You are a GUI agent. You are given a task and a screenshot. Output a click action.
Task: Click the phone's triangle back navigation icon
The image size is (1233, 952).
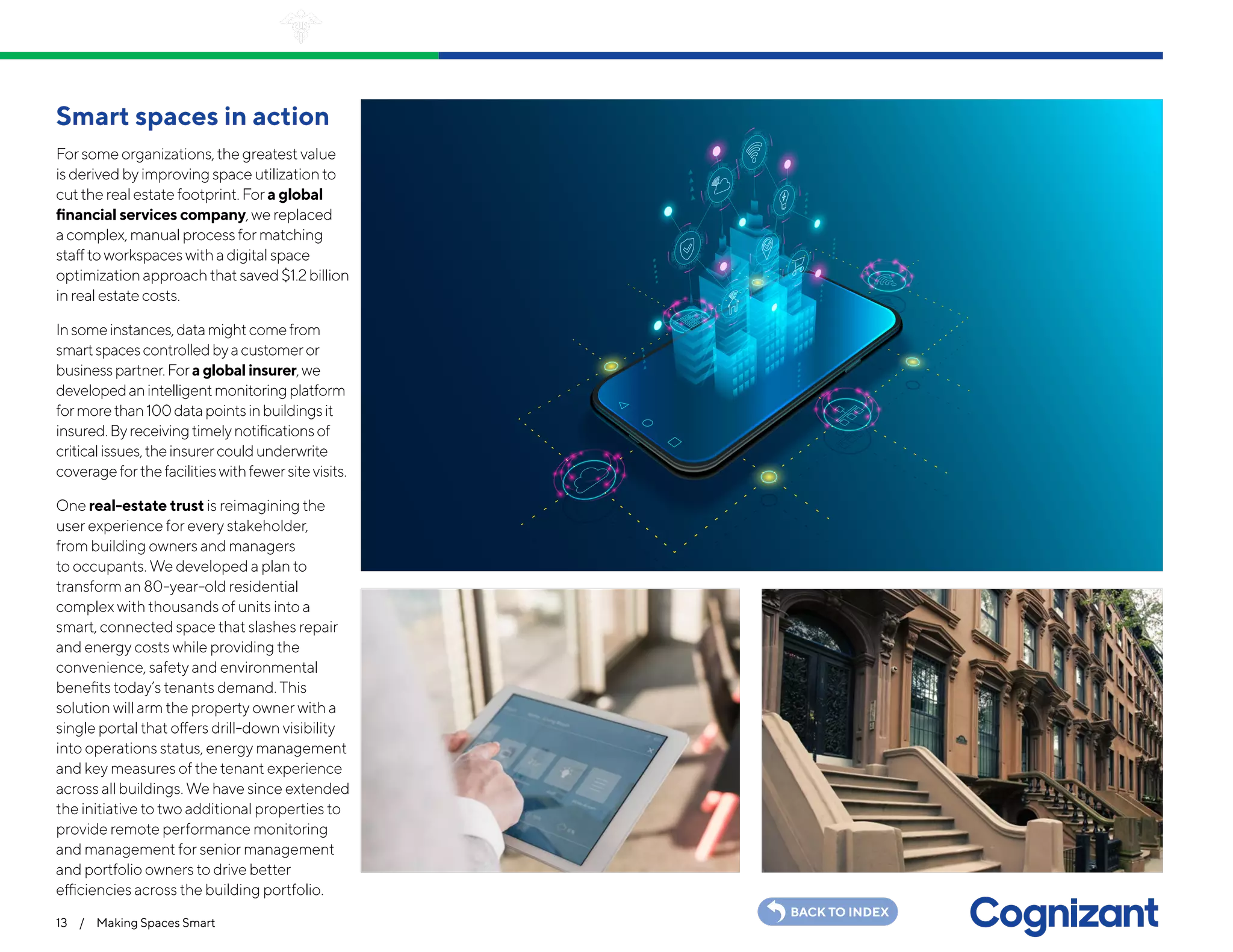pyautogui.click(x=623, y=406)
